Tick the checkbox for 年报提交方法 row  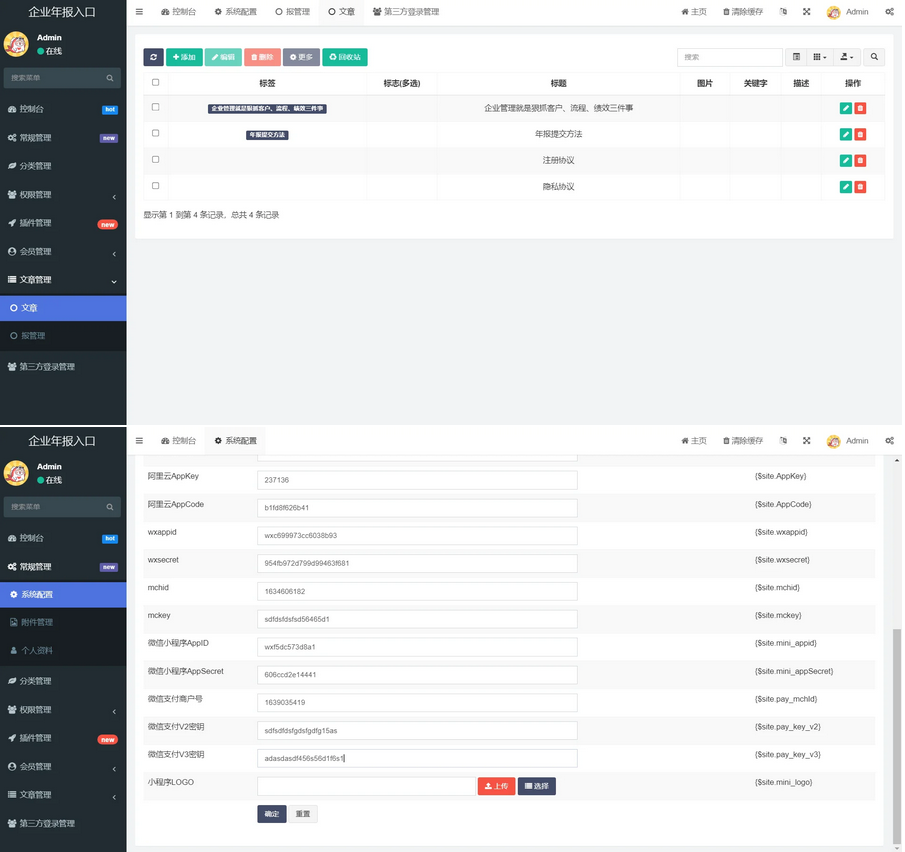[x=155, y=133]
